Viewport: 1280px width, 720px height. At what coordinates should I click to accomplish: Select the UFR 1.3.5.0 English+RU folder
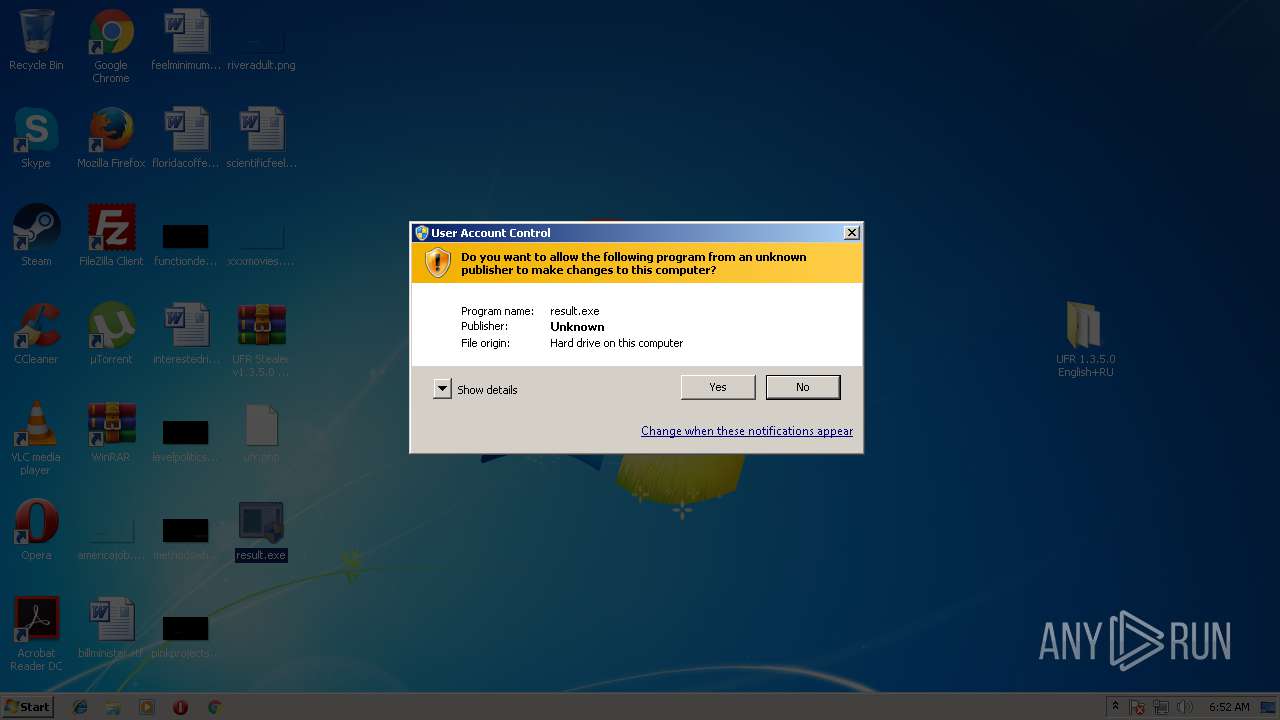[1085, 340]
